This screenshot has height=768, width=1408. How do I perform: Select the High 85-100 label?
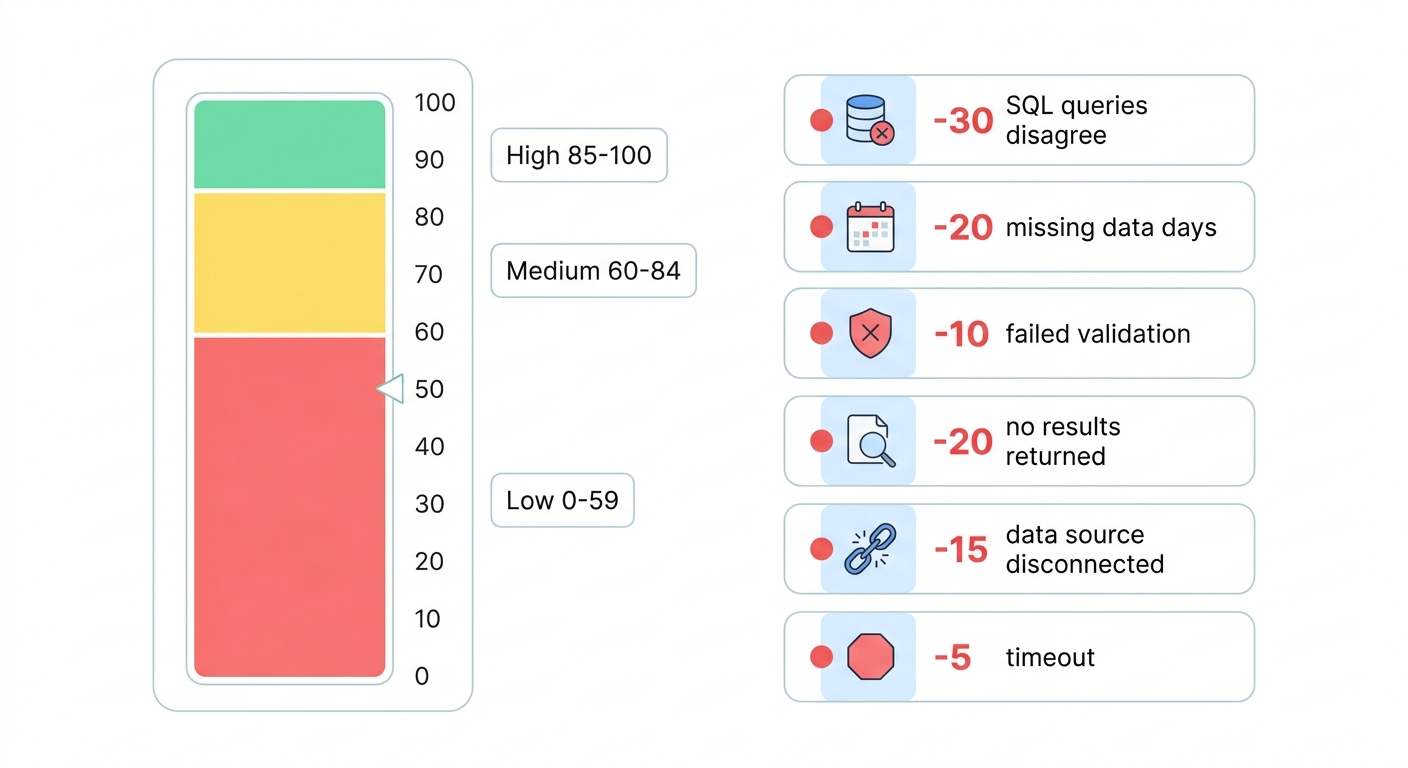[x=578, y=155]
